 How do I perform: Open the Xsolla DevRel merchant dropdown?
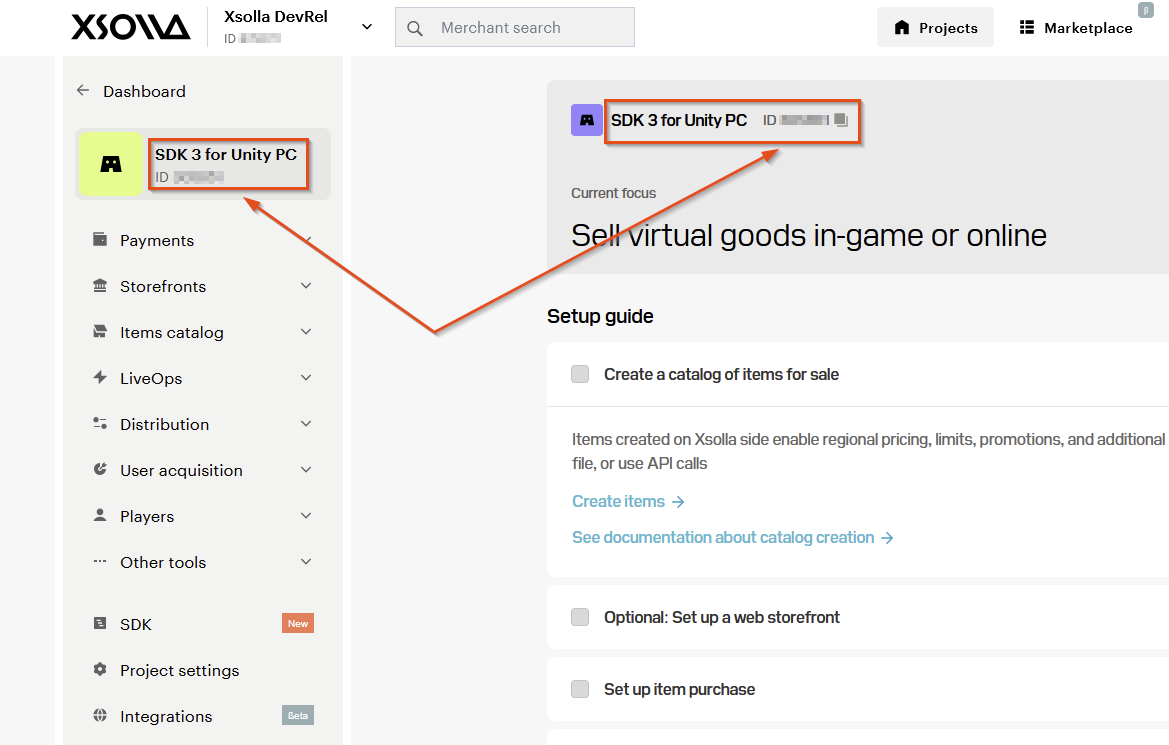click(x=367, y=27)
